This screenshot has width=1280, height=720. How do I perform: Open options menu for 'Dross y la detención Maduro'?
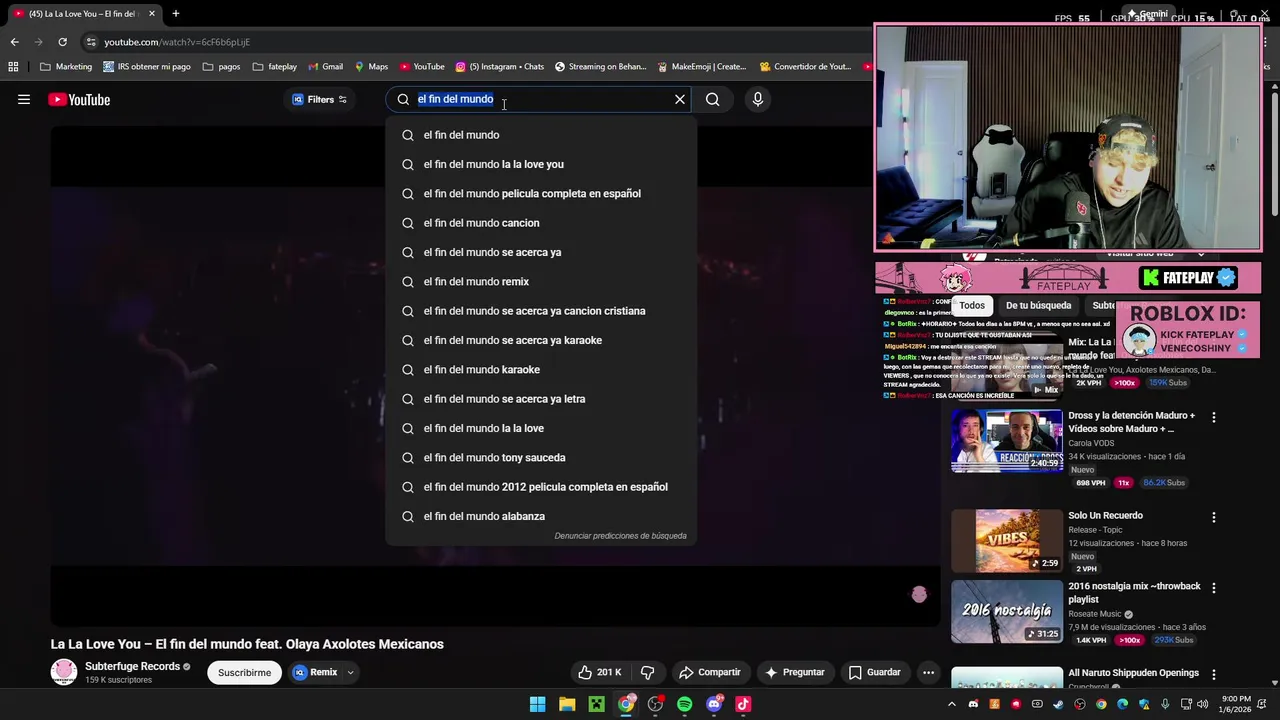[x=1214, y=417]
